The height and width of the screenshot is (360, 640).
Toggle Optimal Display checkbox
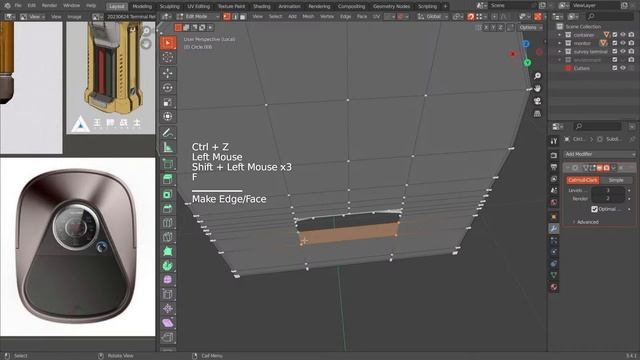tap(594, 209)
